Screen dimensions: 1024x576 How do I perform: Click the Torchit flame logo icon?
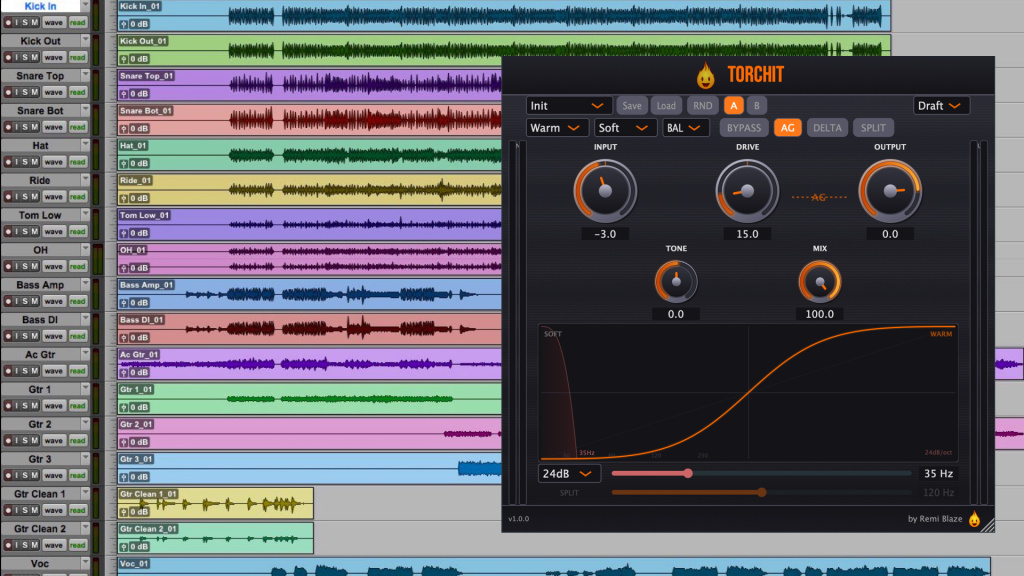coord(705,76)
